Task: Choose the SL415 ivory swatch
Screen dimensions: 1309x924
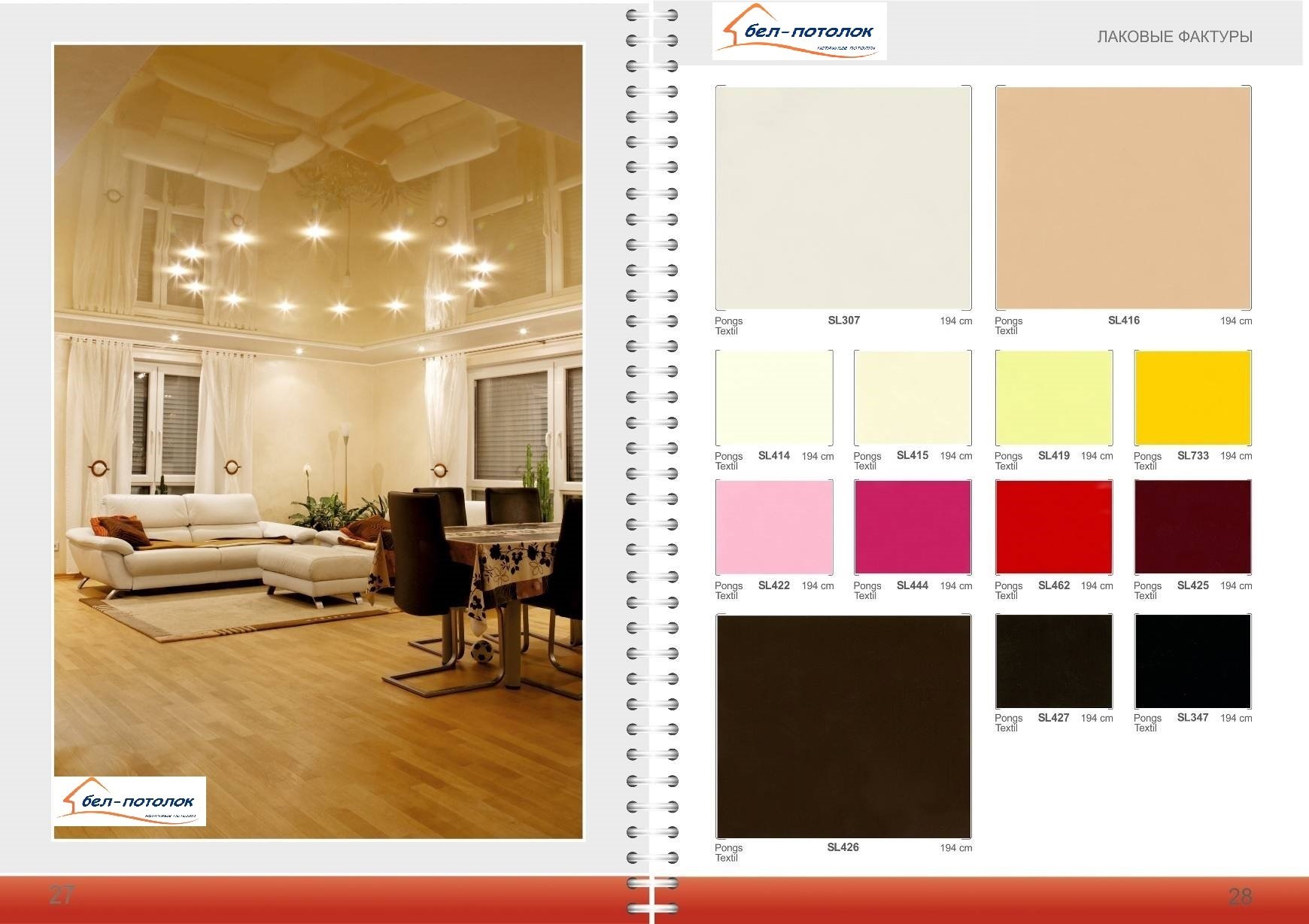Action: (913, 398)
